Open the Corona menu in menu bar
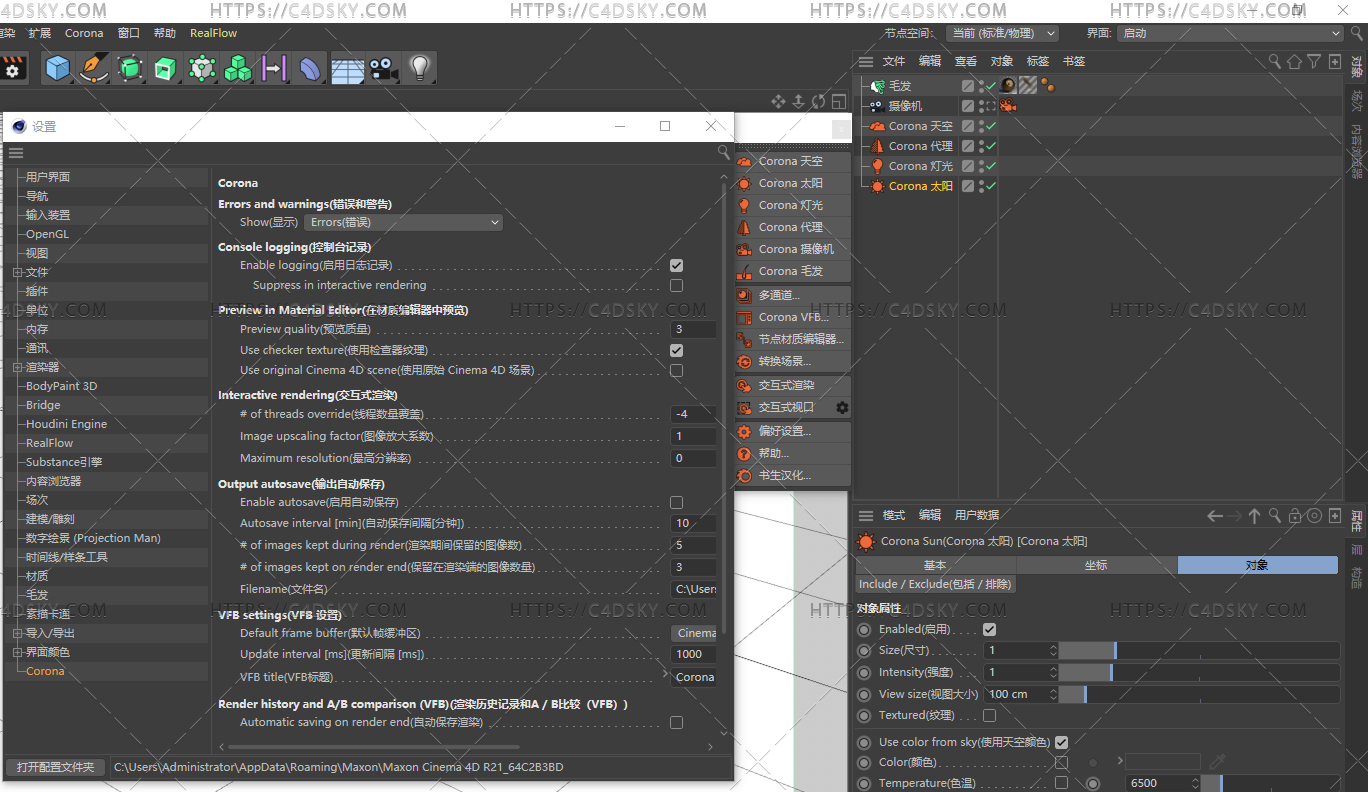 [84, 33]
